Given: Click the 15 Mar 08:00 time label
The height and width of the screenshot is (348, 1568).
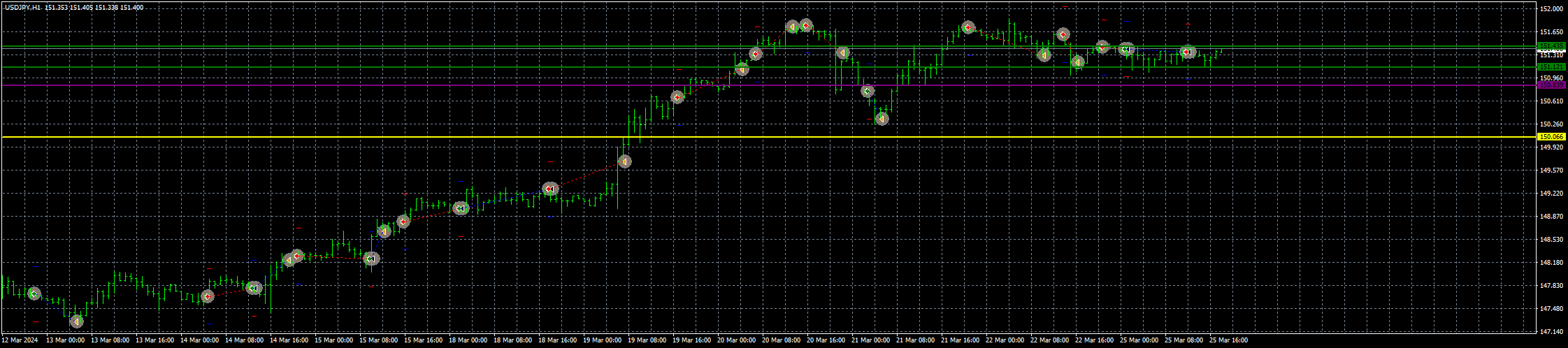Looking at the screenshot, I should point(379,340).
